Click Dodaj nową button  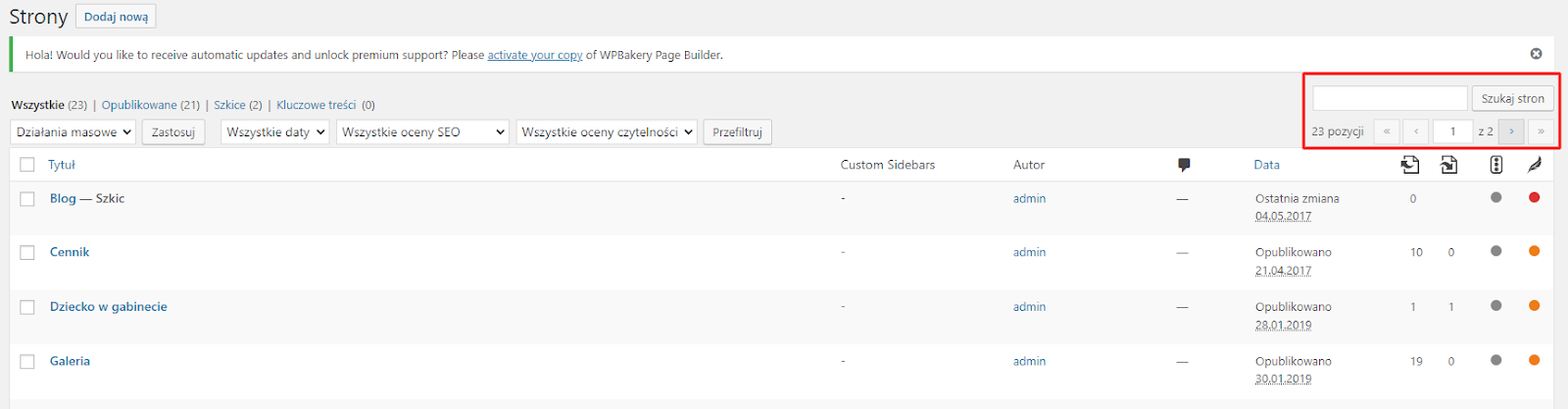116,17
